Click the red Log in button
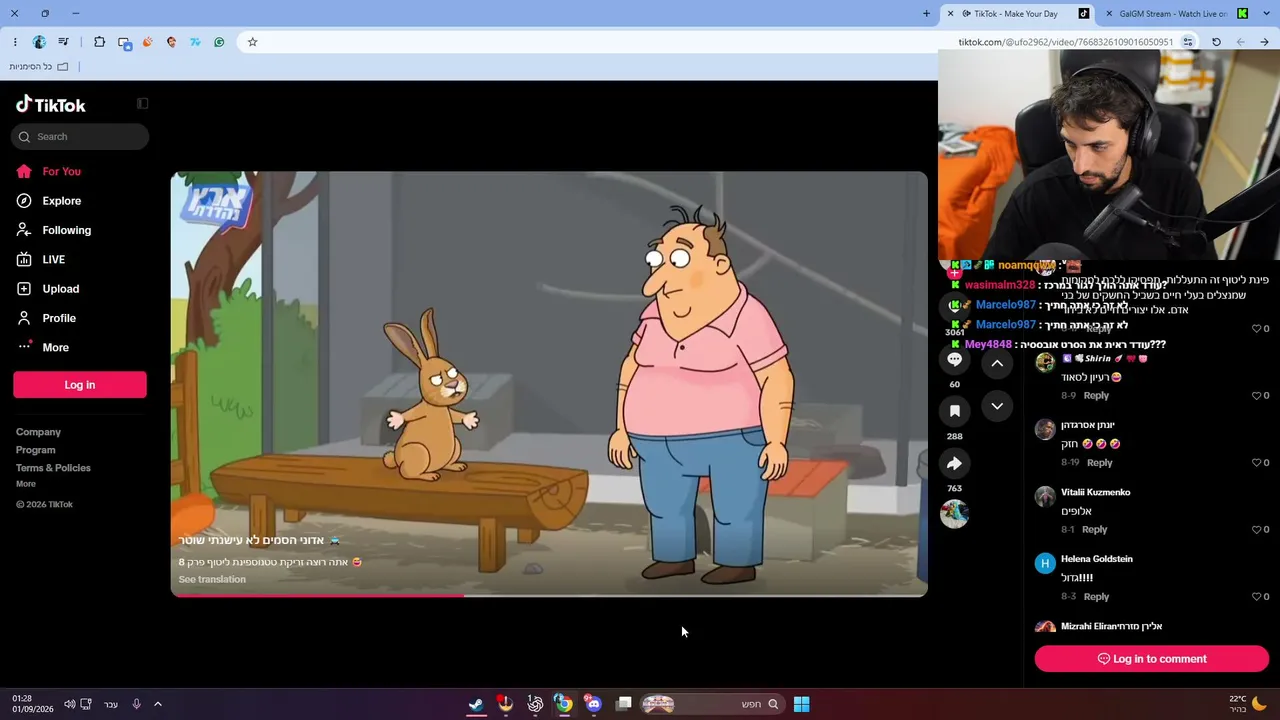 click(x=80, y=385)
